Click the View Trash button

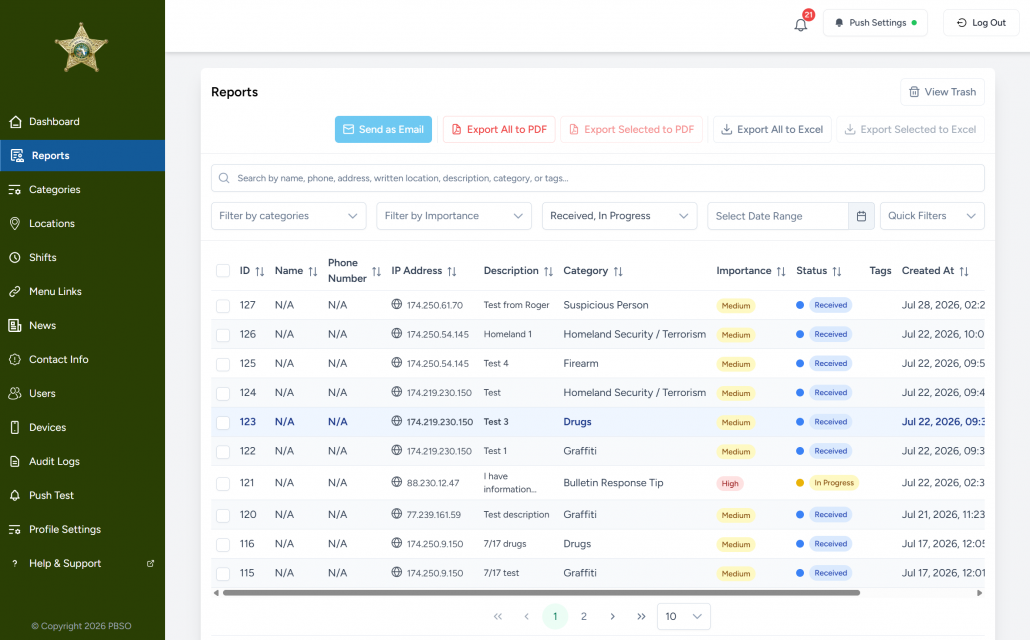(942, 92)
